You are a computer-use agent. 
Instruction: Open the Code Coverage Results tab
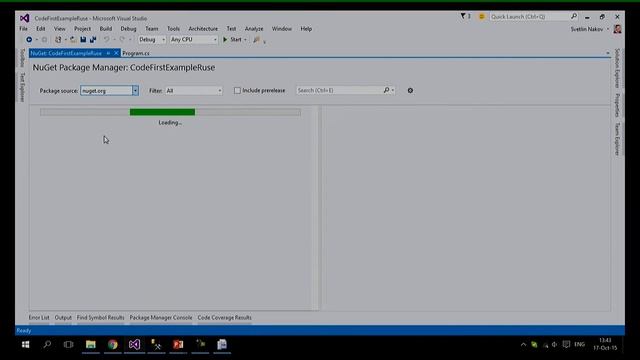tap(224, 317)
